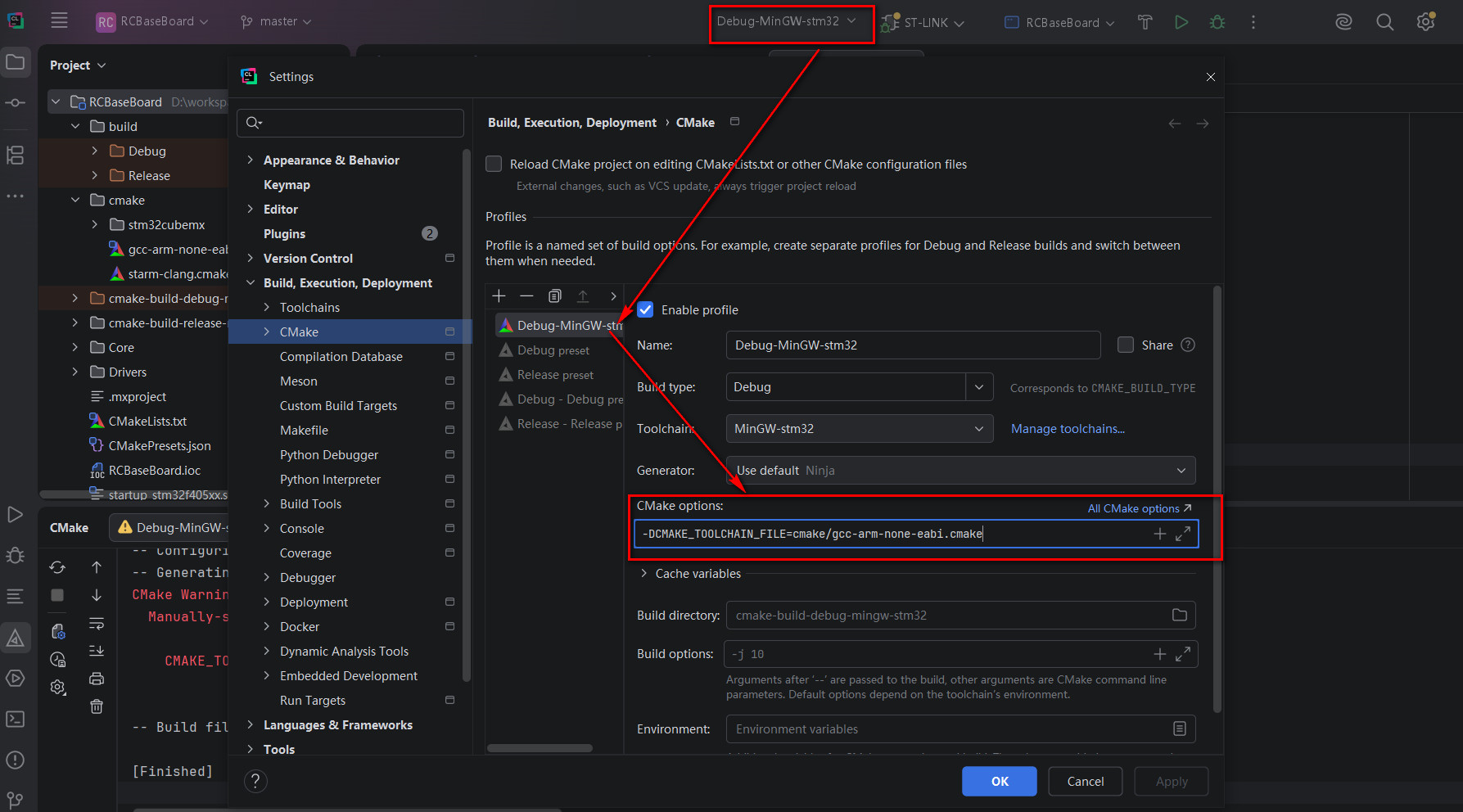Screen dimensions: 1463x812
Task: Open the Commit tool window icon
Action: pos(16,103)
